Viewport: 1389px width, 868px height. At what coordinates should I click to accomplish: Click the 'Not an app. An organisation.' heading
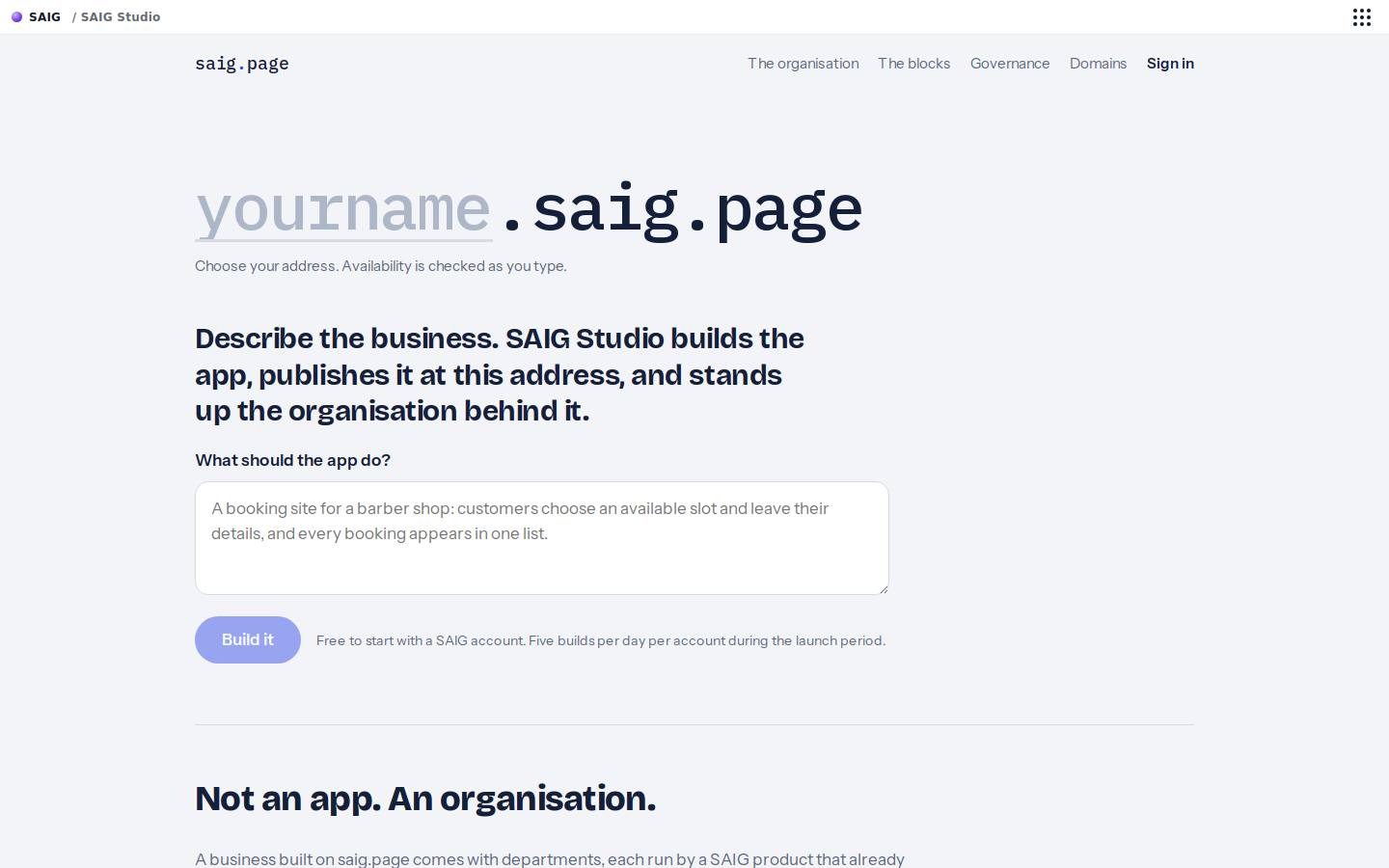[x=425, y=799]
